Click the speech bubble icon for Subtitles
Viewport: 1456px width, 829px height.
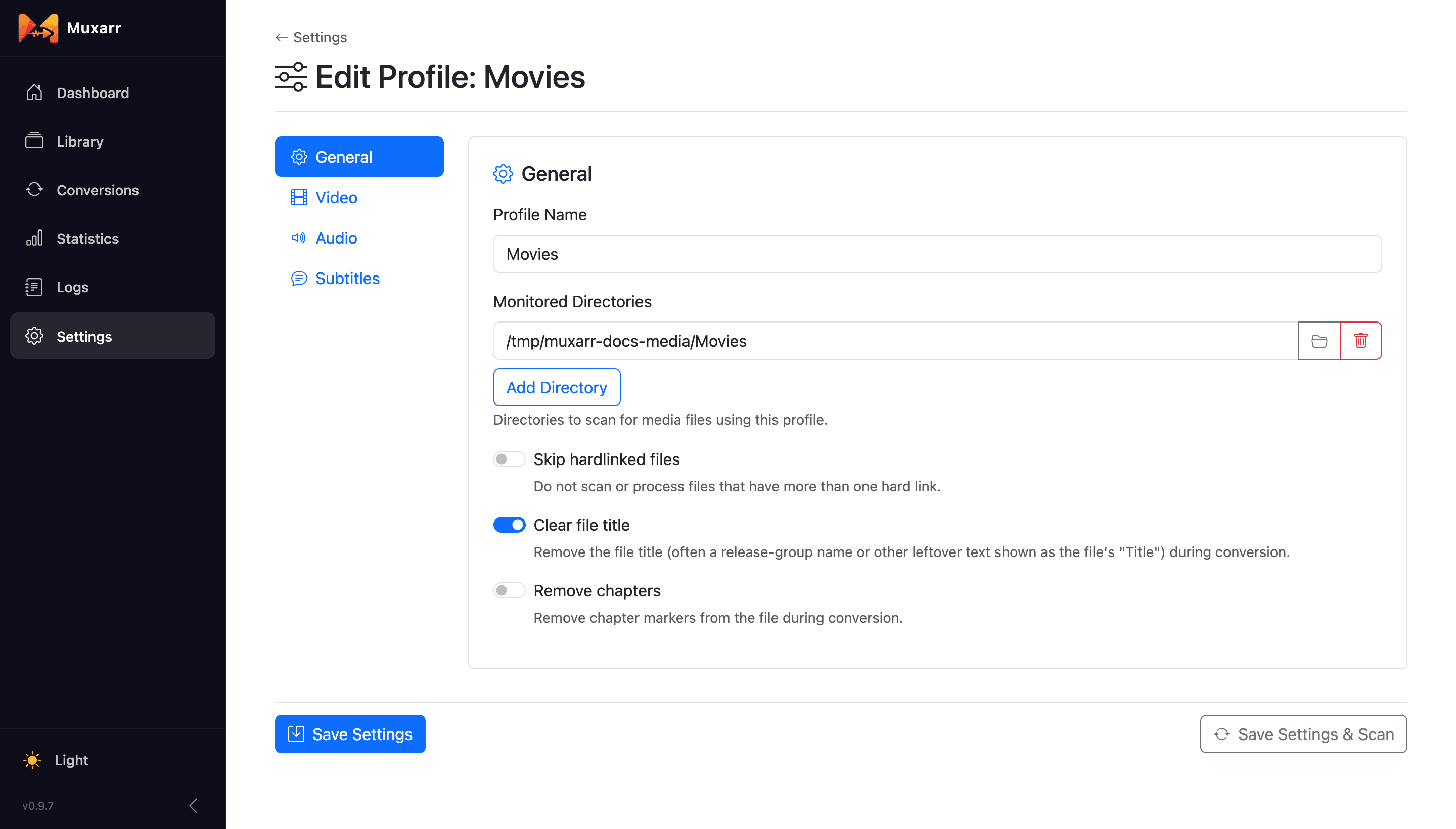coord(299,279)
